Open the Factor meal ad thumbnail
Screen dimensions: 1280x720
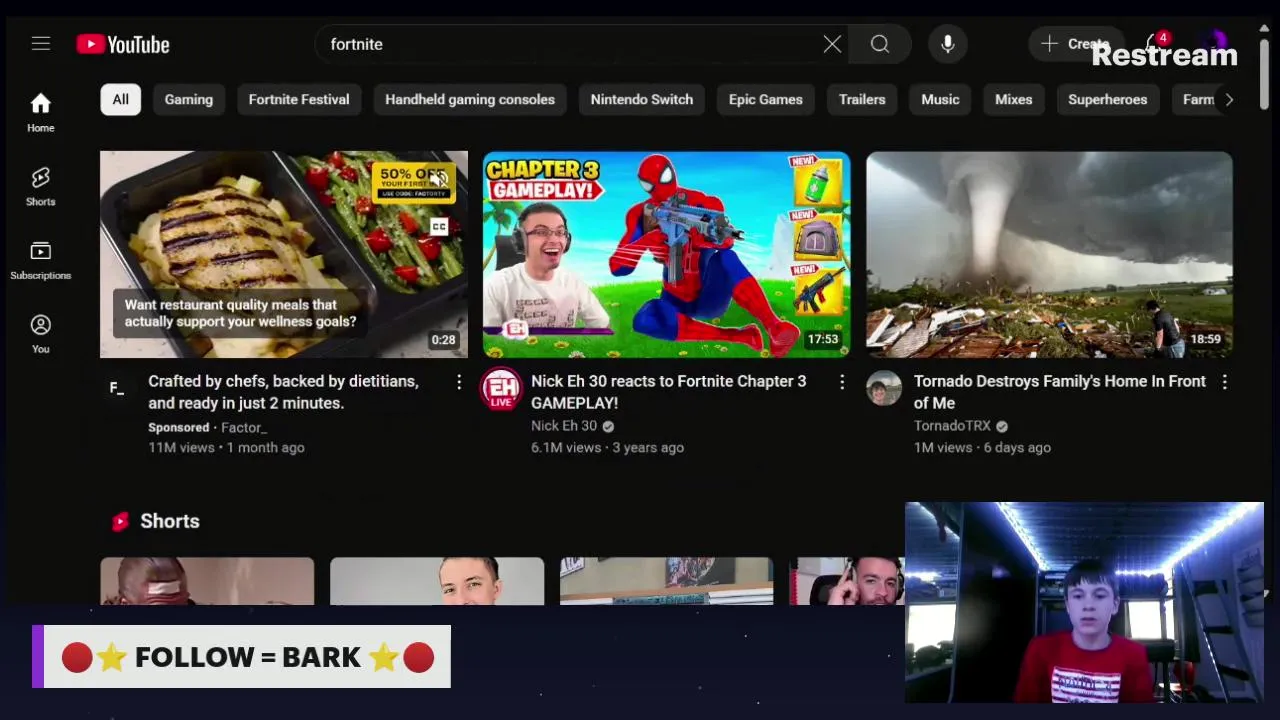coord(284,254)
